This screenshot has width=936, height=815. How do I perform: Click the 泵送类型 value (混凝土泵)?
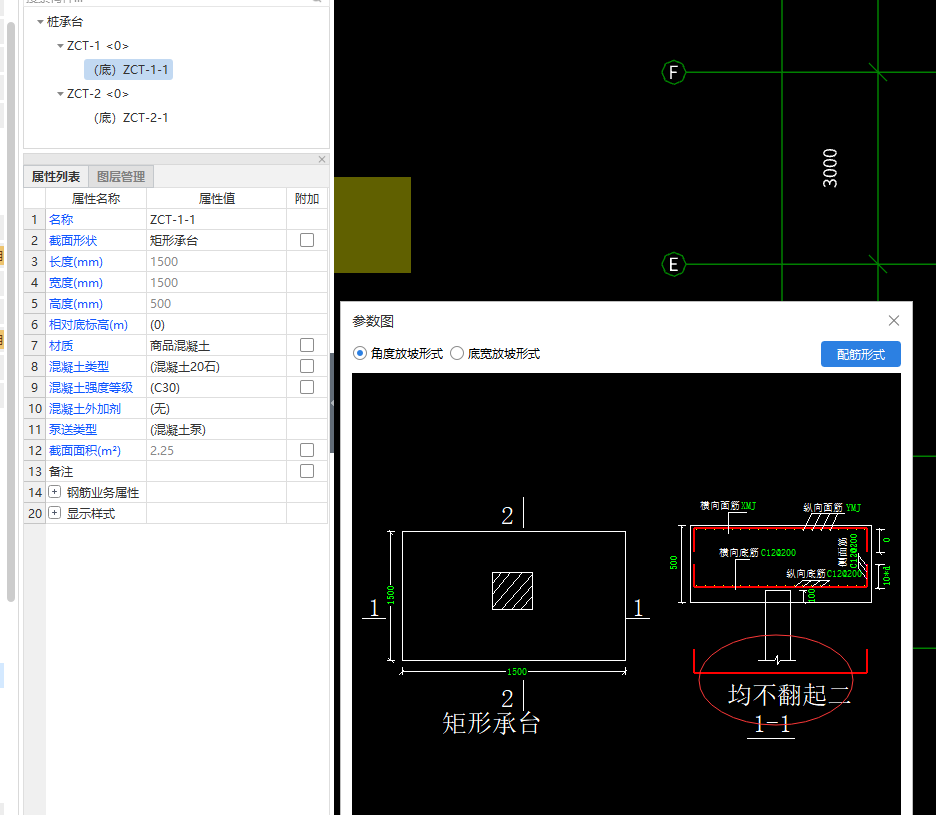pos(216,429)
